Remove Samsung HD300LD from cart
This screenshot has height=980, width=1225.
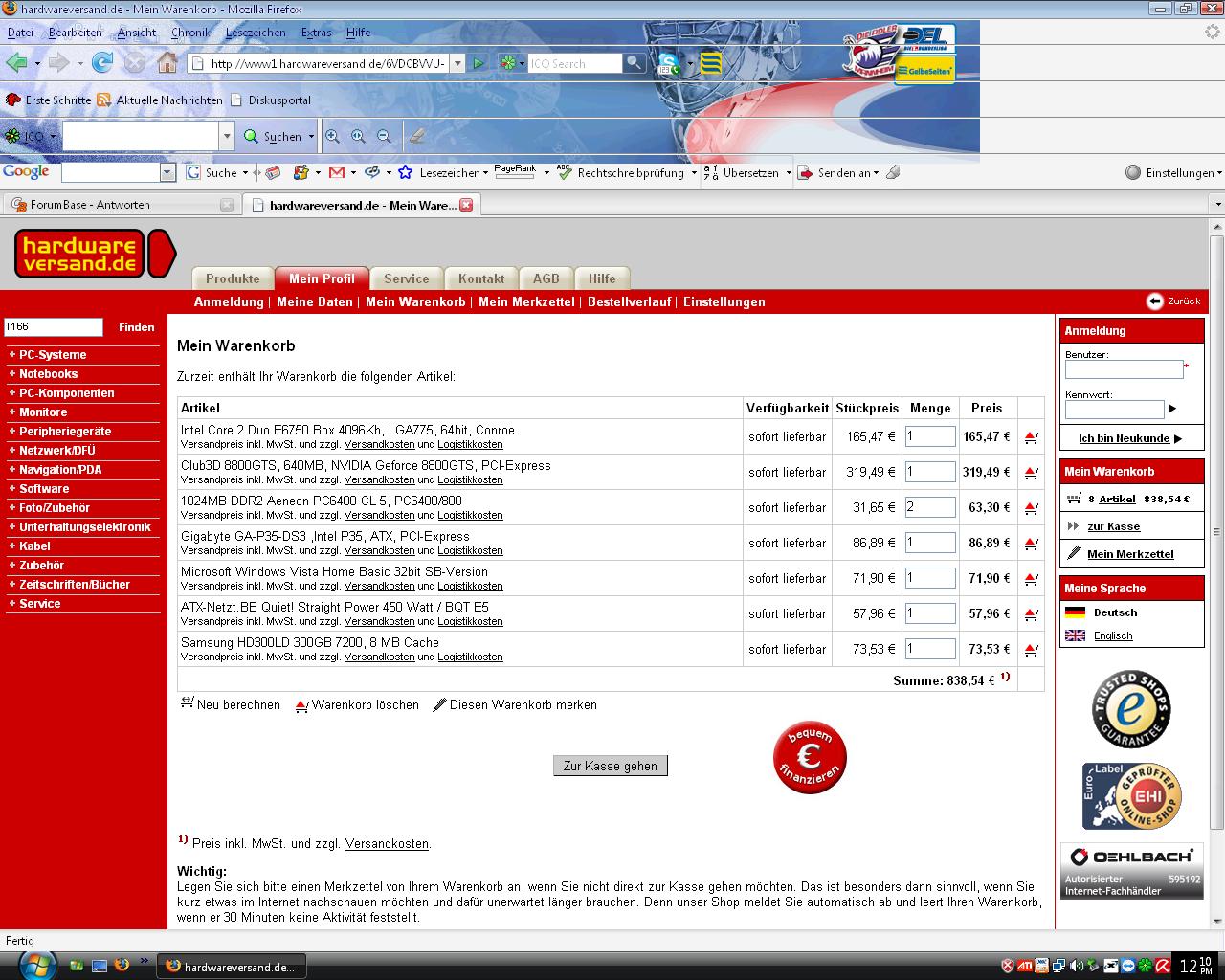1031,650
